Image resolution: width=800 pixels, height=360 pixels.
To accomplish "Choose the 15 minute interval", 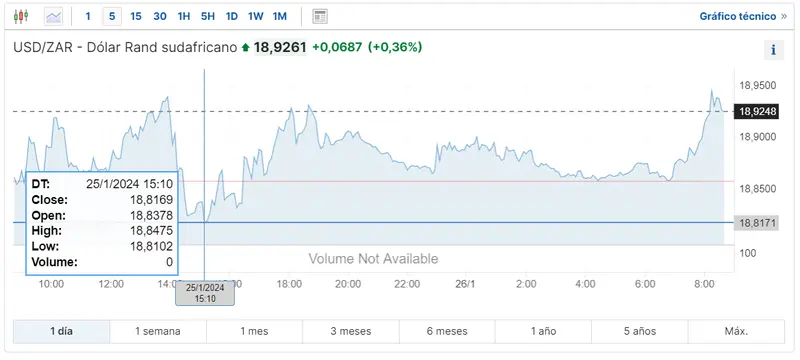I will pos(136,16).
